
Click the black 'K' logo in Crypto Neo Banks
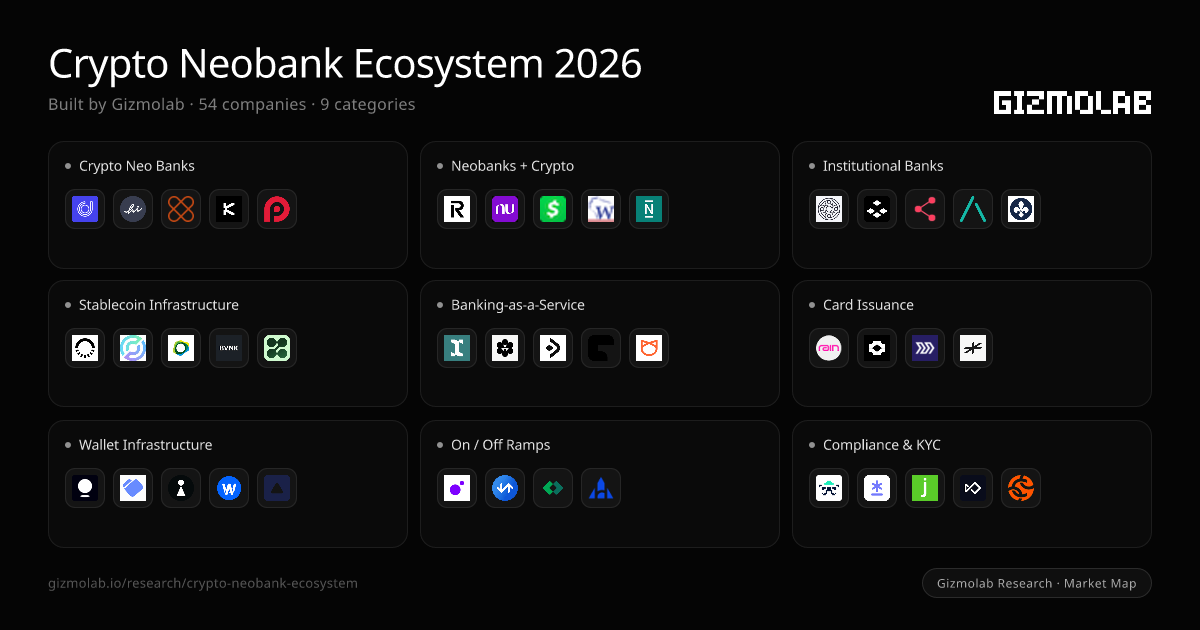tap(229, 209)
